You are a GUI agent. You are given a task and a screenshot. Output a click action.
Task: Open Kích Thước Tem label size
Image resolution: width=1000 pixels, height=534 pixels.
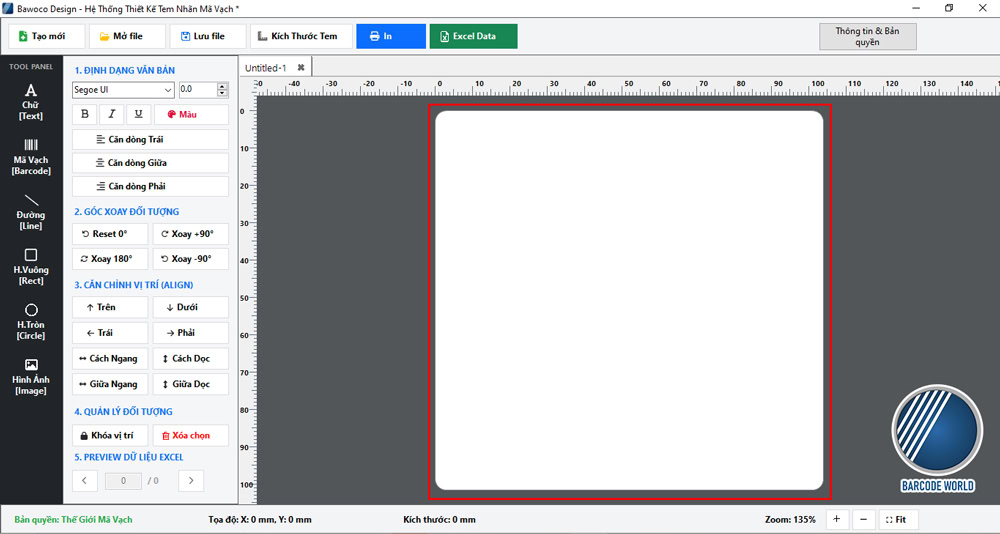[301, 36]
